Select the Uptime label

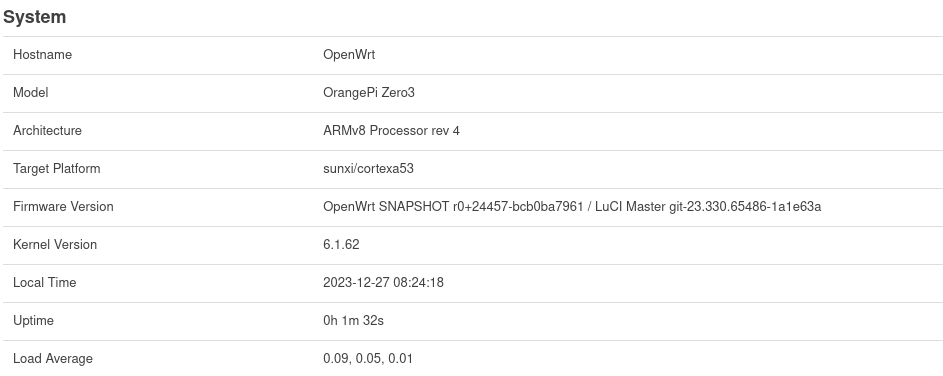tap(33, 321)
